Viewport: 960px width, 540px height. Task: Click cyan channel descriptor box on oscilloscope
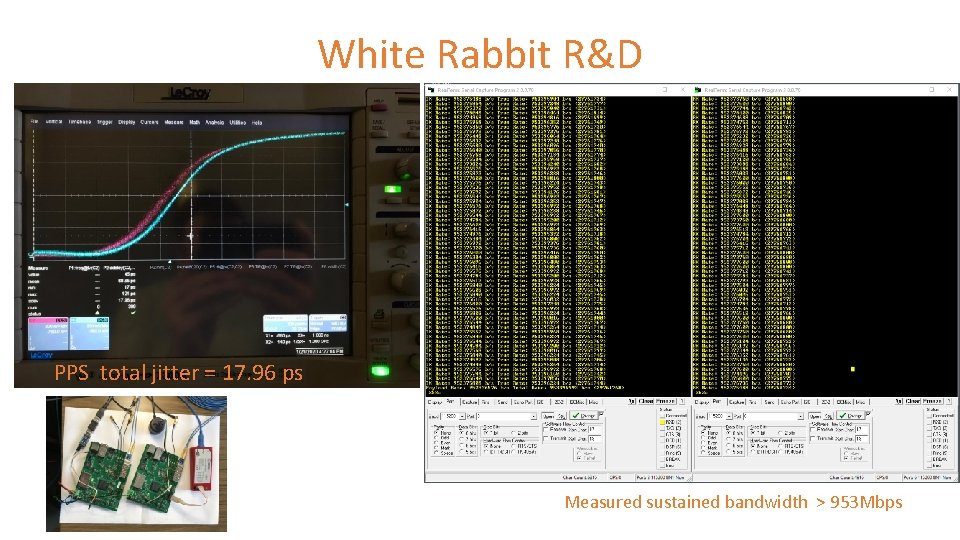pyautogui.click(x=89, y=333)
